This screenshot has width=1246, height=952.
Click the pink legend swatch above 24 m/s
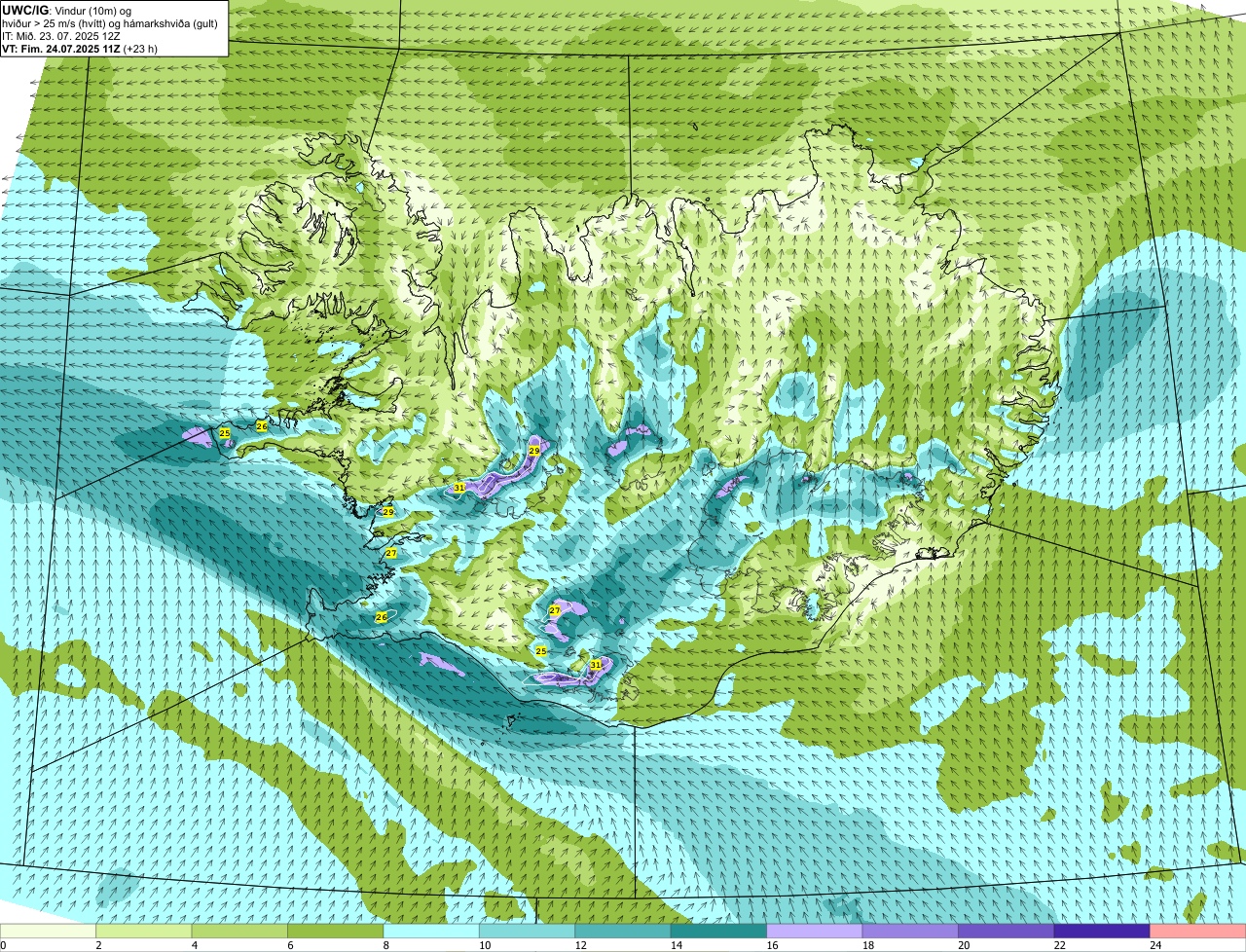(x=1198, y=931)
